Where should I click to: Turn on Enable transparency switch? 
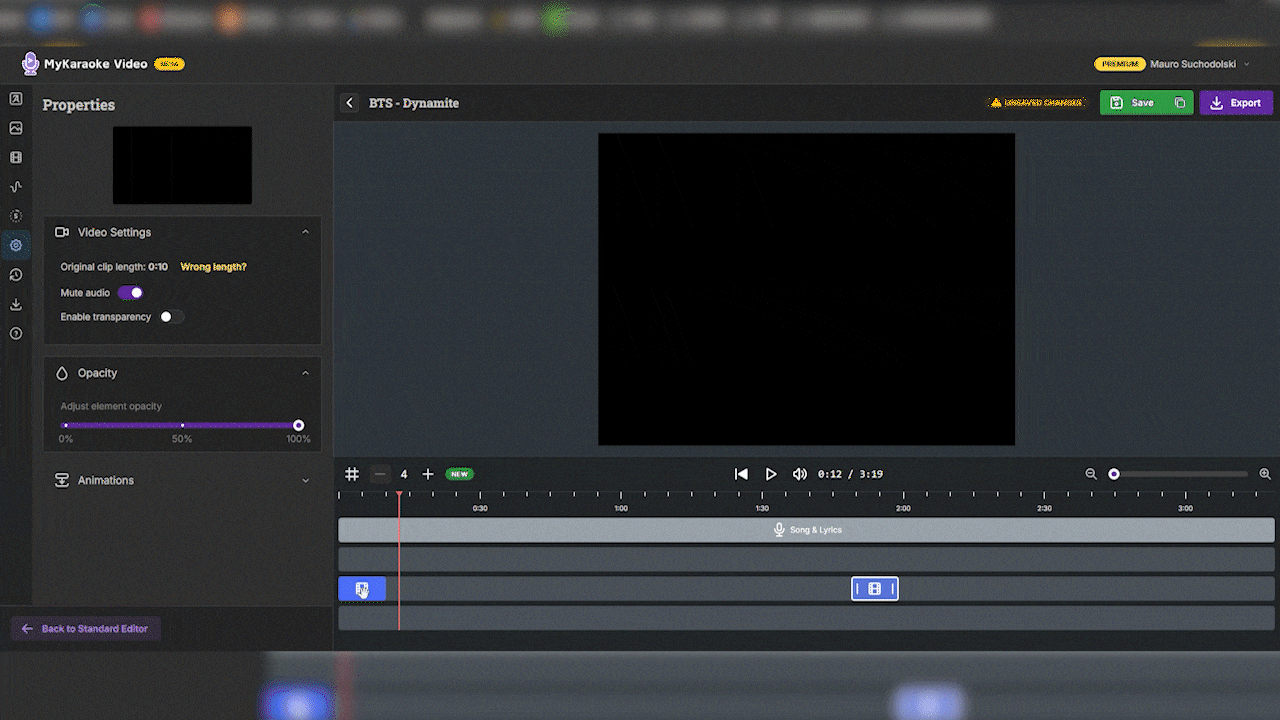pyautogui.click(x=172, y=317)
